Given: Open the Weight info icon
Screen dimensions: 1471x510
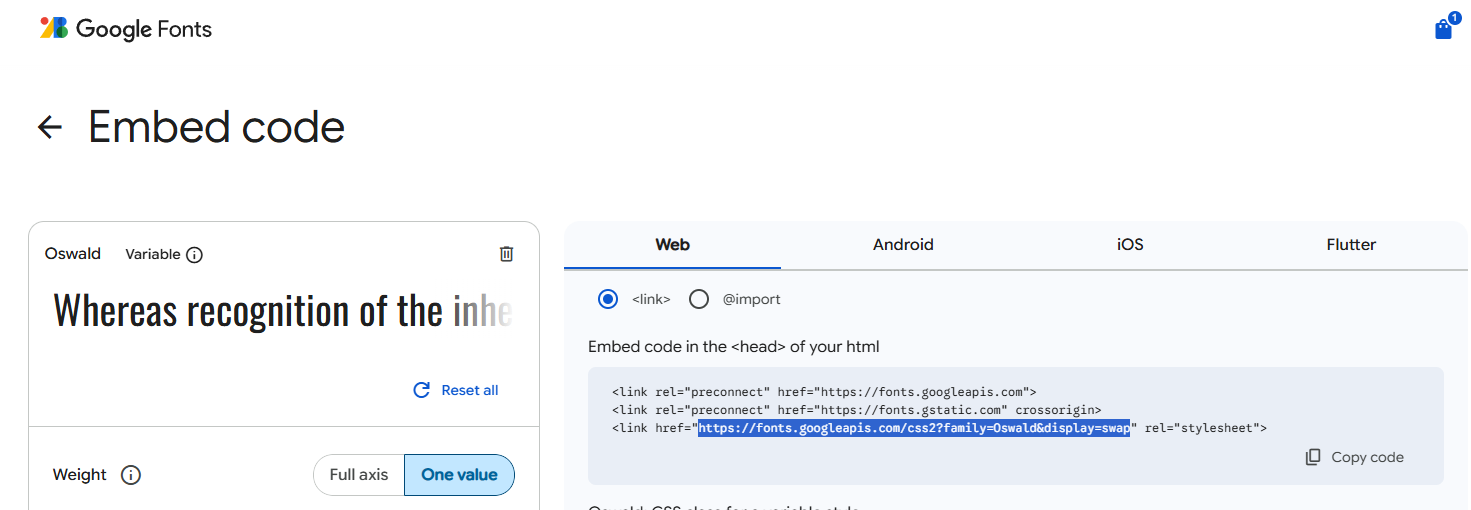Looking at the screenshot, I should point(130,475).
